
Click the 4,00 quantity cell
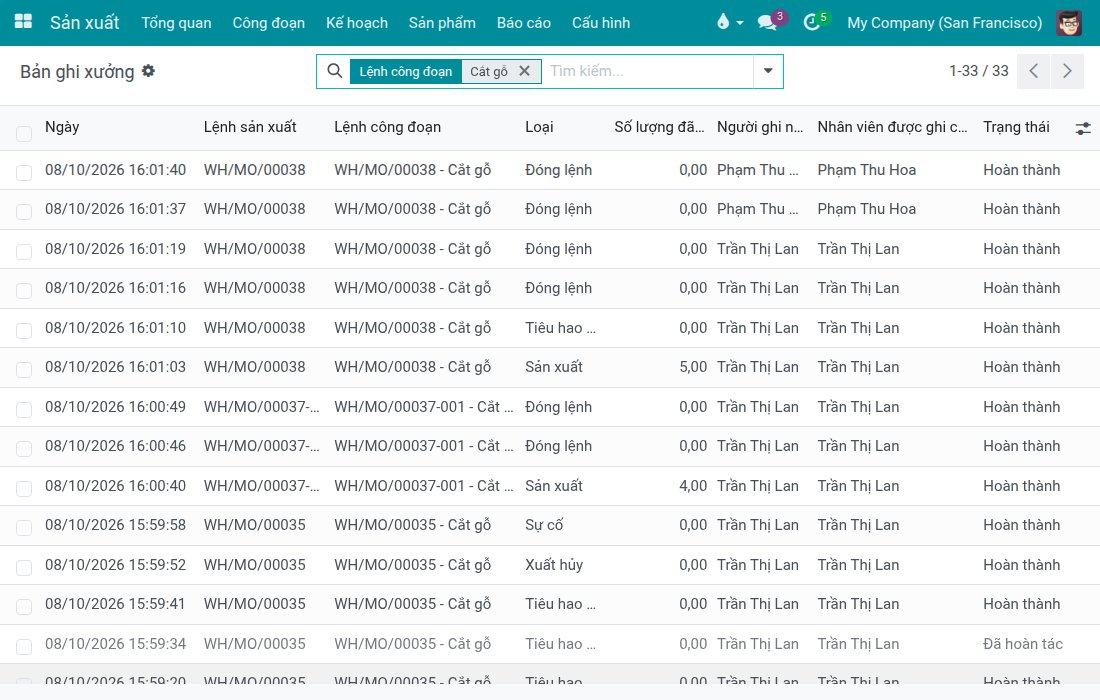[692, 485]
